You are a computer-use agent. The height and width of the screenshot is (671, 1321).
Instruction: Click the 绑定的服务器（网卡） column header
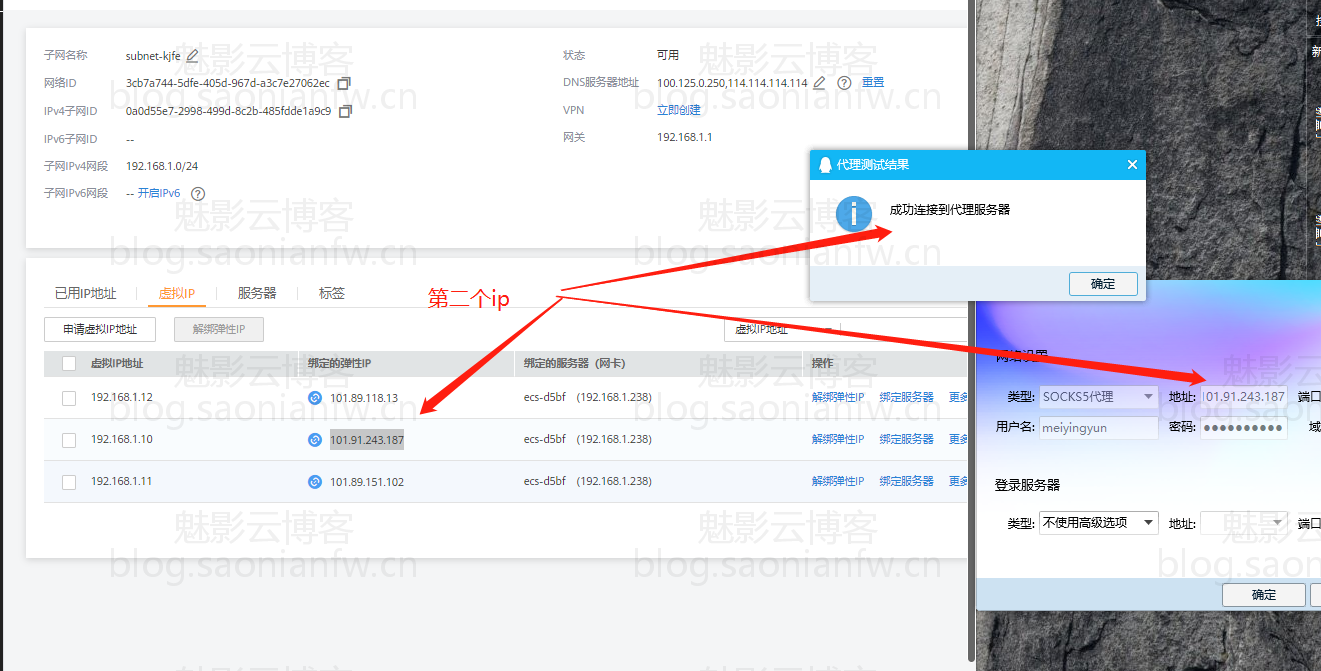575,364
